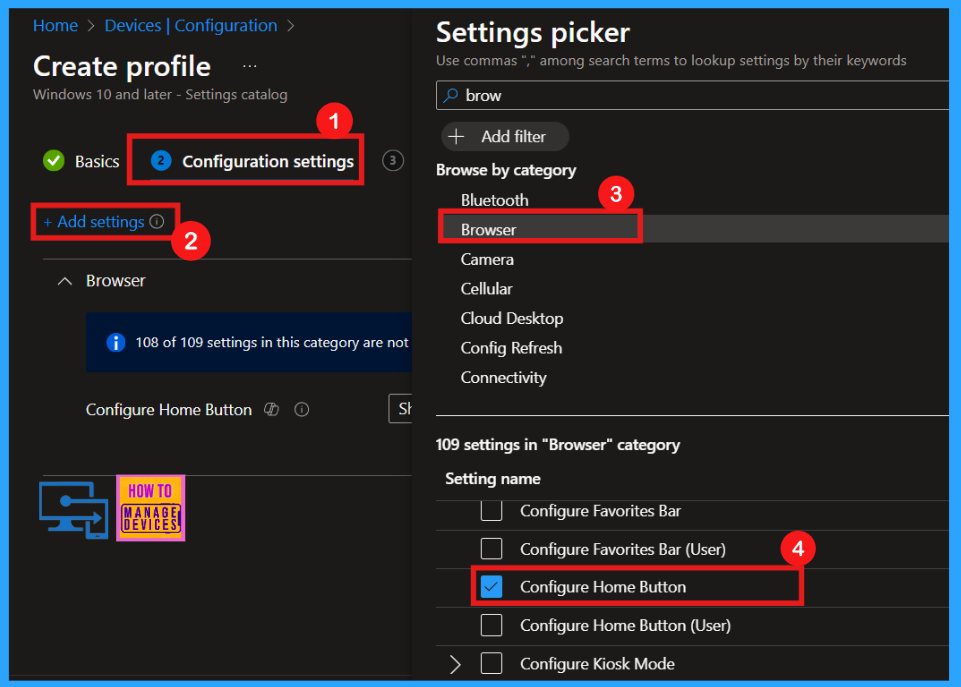Select the Bluetooth category

pos(495,200)
